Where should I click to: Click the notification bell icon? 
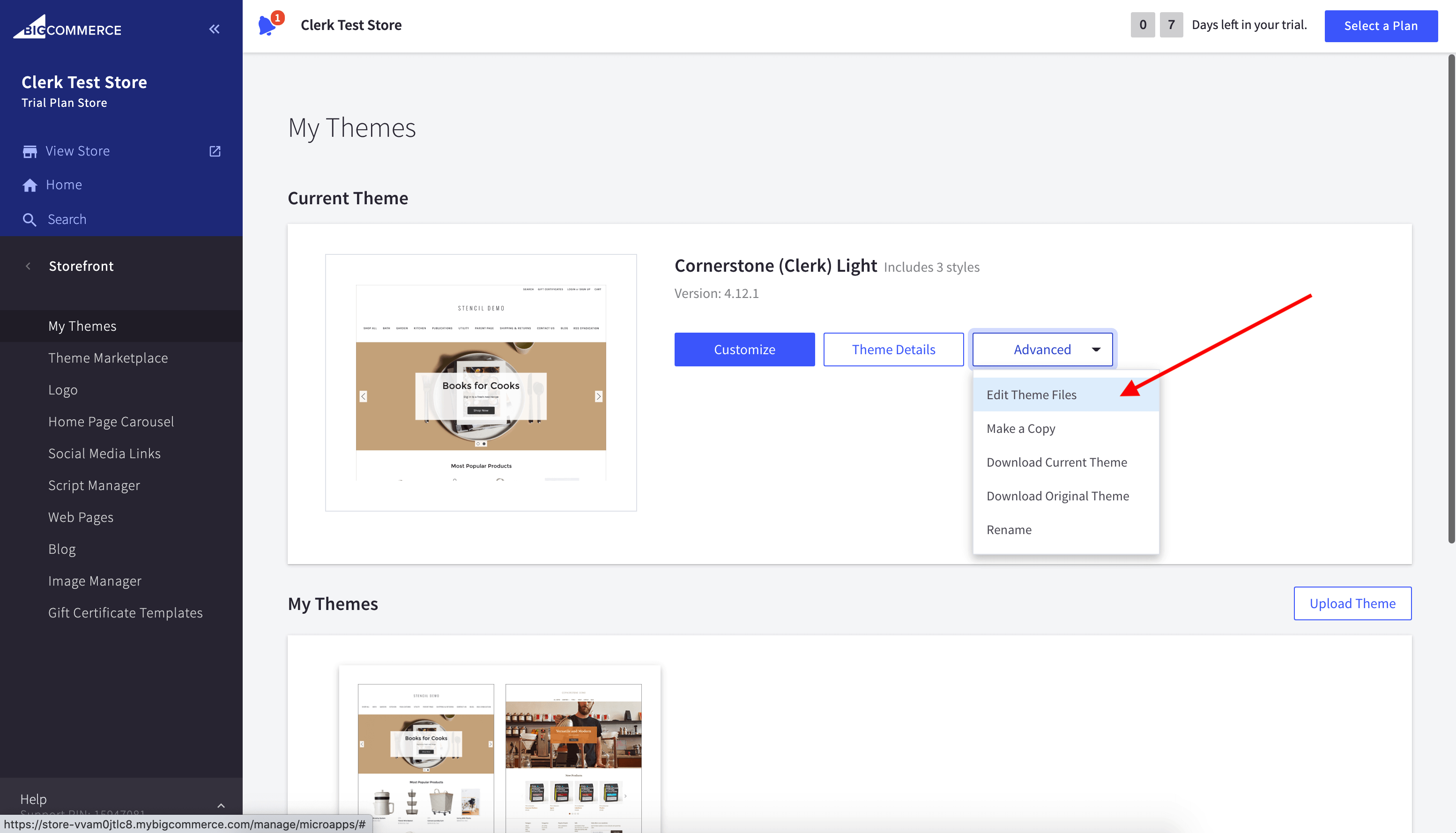267,25
